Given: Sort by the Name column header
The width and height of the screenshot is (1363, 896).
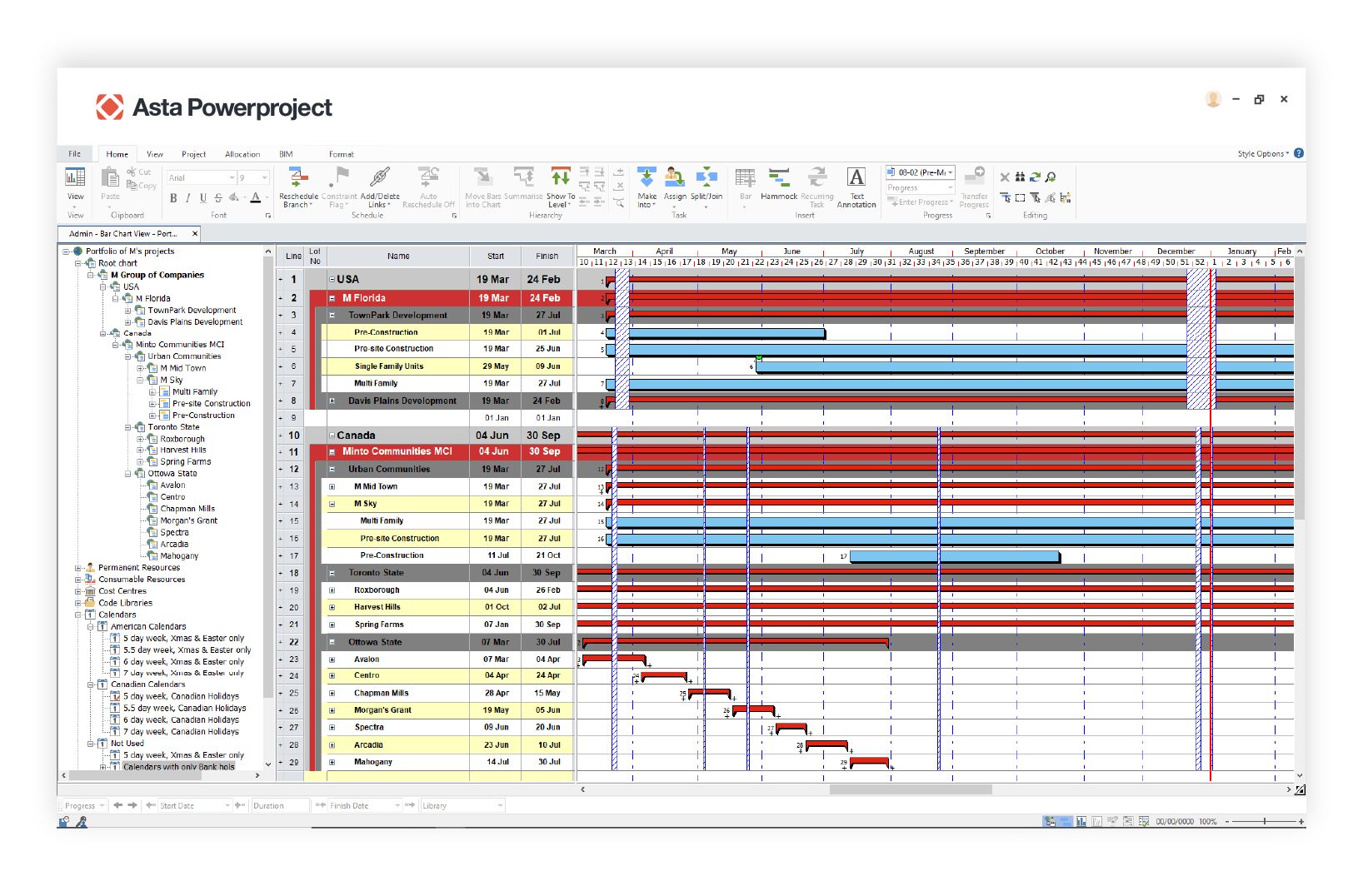Looking at the screenshot, I should tap(398, 256).
